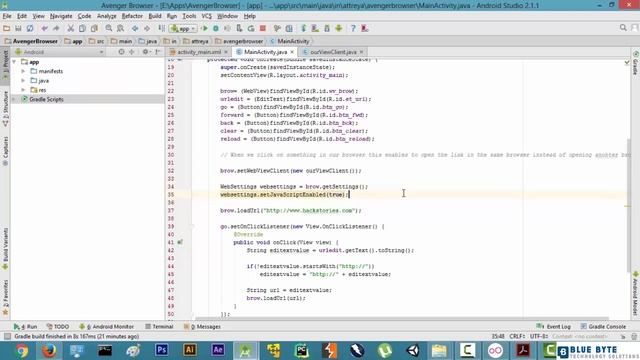Viewport: 640px width, 360px height.
Task: Open the Android project view dropdown
Action: 59,52
